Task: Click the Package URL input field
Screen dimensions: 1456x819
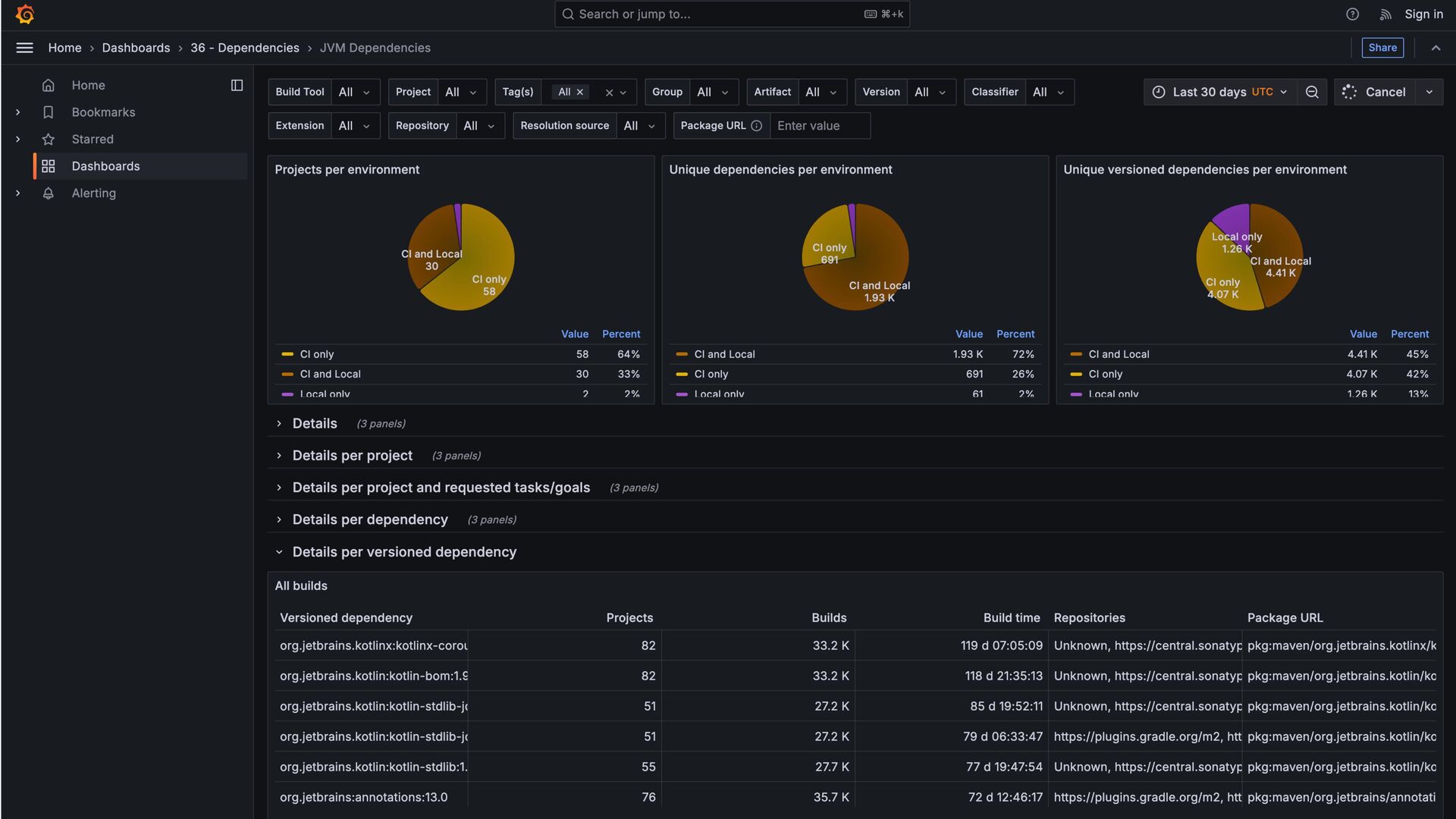Action: point(819,126)
